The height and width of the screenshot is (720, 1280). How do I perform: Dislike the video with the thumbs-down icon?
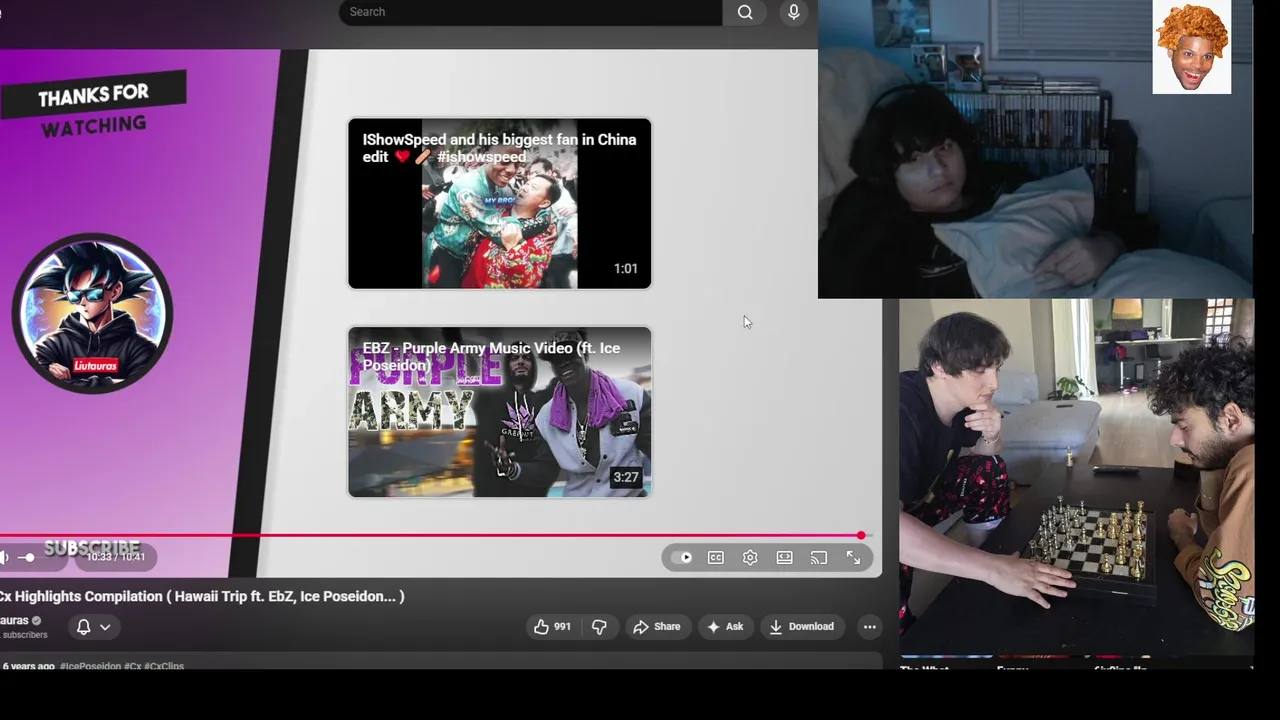(599, 627)
